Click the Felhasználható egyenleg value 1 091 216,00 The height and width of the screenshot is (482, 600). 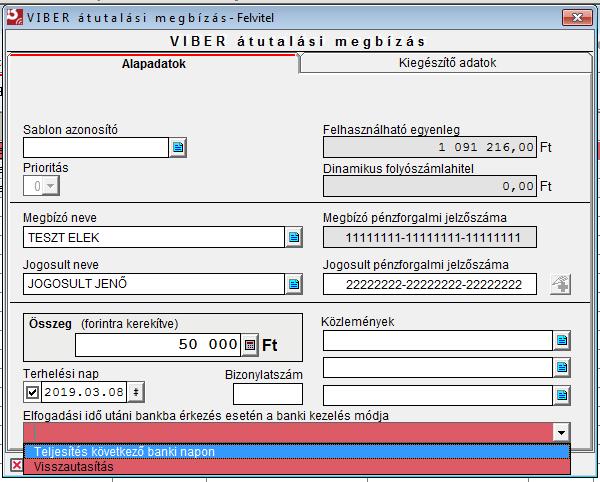pos(430,147)
